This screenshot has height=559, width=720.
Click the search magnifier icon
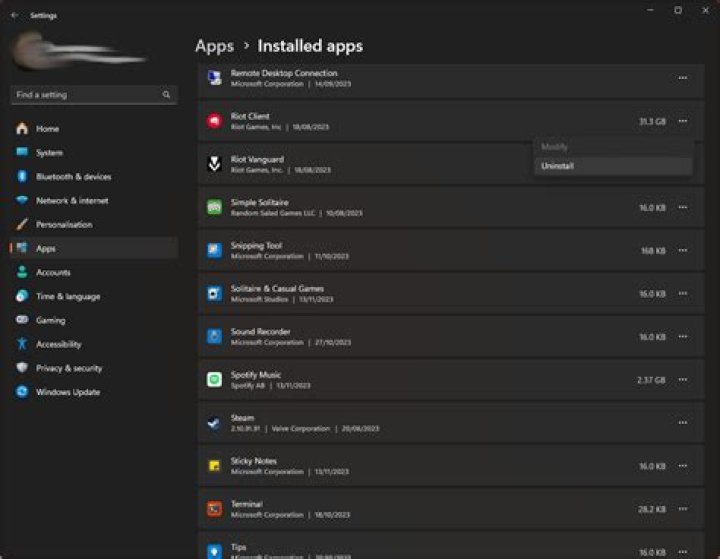coord(166,95)
